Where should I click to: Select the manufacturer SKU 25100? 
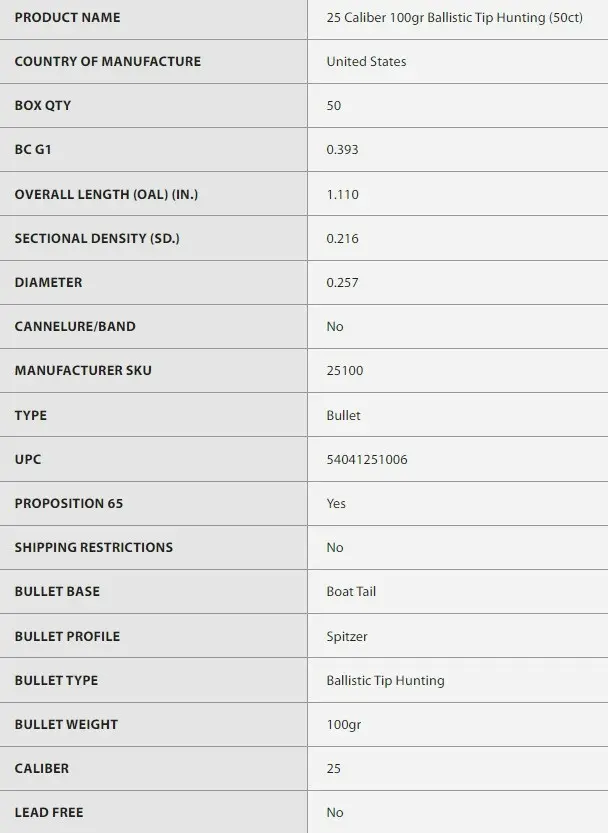point(345,371)
